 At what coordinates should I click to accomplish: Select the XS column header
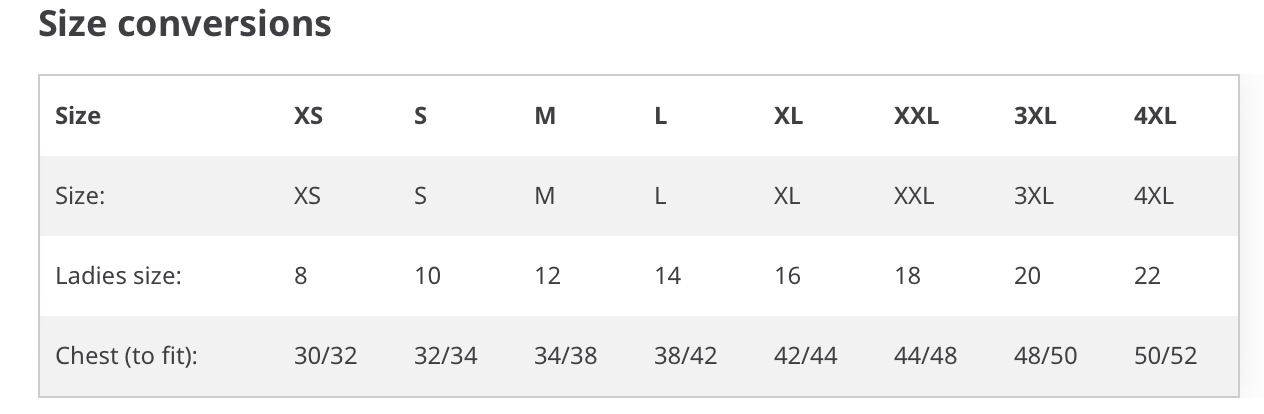coord(308,116)
